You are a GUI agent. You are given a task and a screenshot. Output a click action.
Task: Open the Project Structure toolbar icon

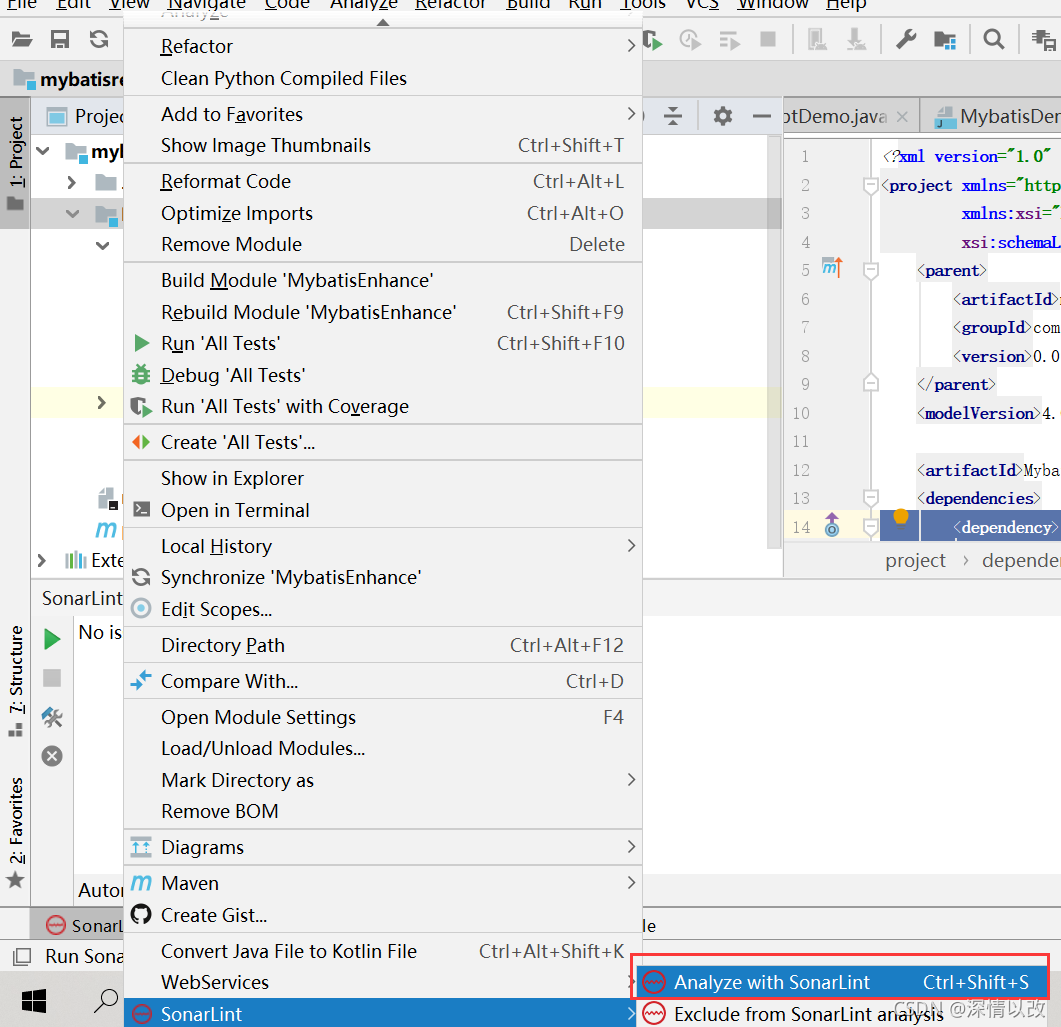(x=945, y=41)
